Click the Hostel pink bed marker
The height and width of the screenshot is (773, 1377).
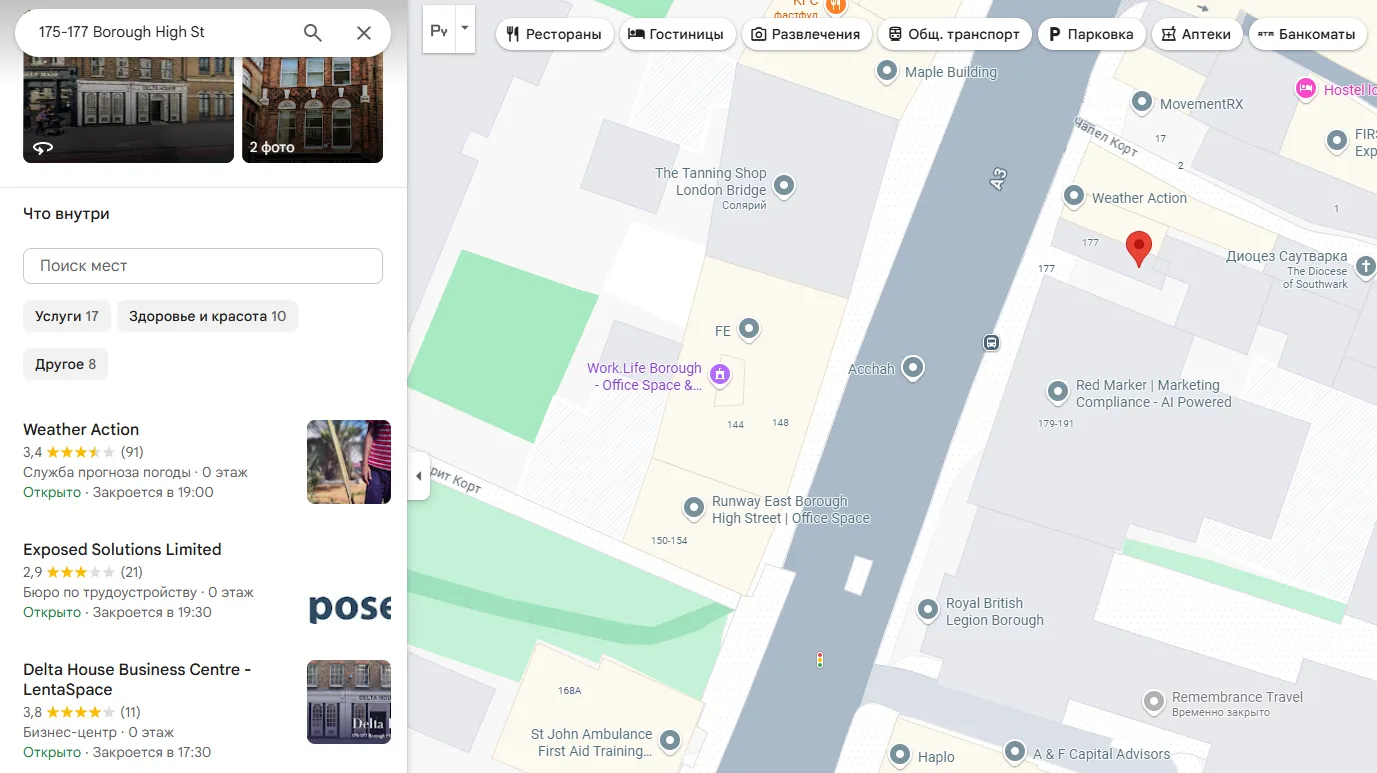click(x=1305, y=89)
